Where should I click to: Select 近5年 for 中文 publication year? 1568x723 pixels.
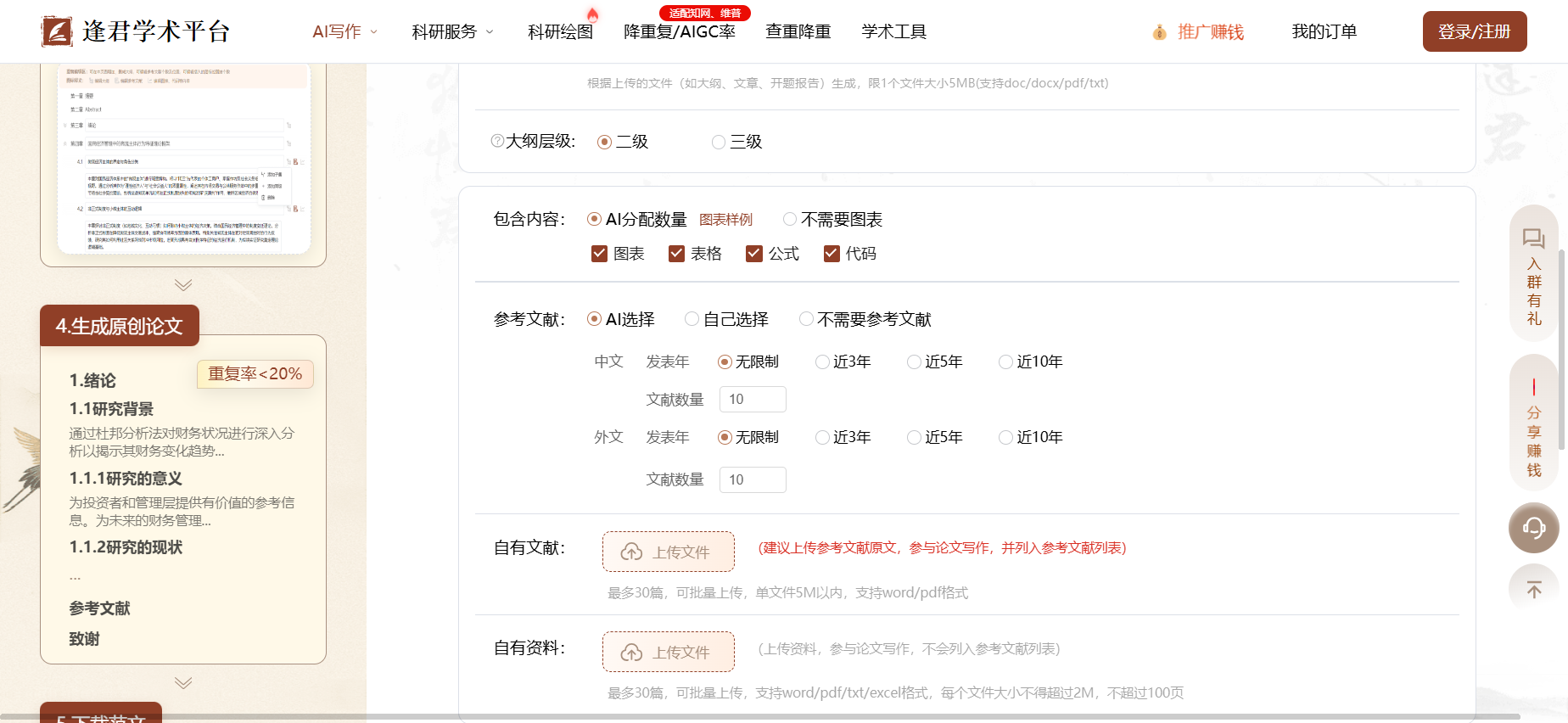point(914,361)
